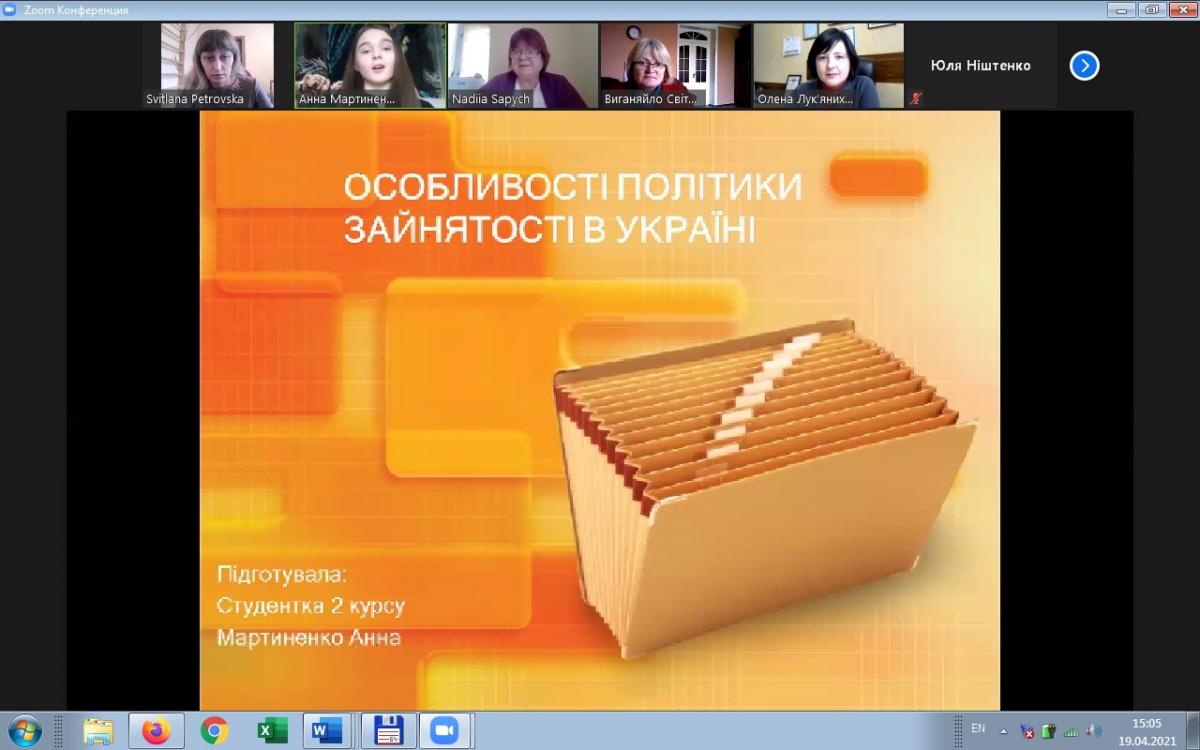Click slide text 'Підготувала:'
The image size is (1200, 750).
[282, 575]
